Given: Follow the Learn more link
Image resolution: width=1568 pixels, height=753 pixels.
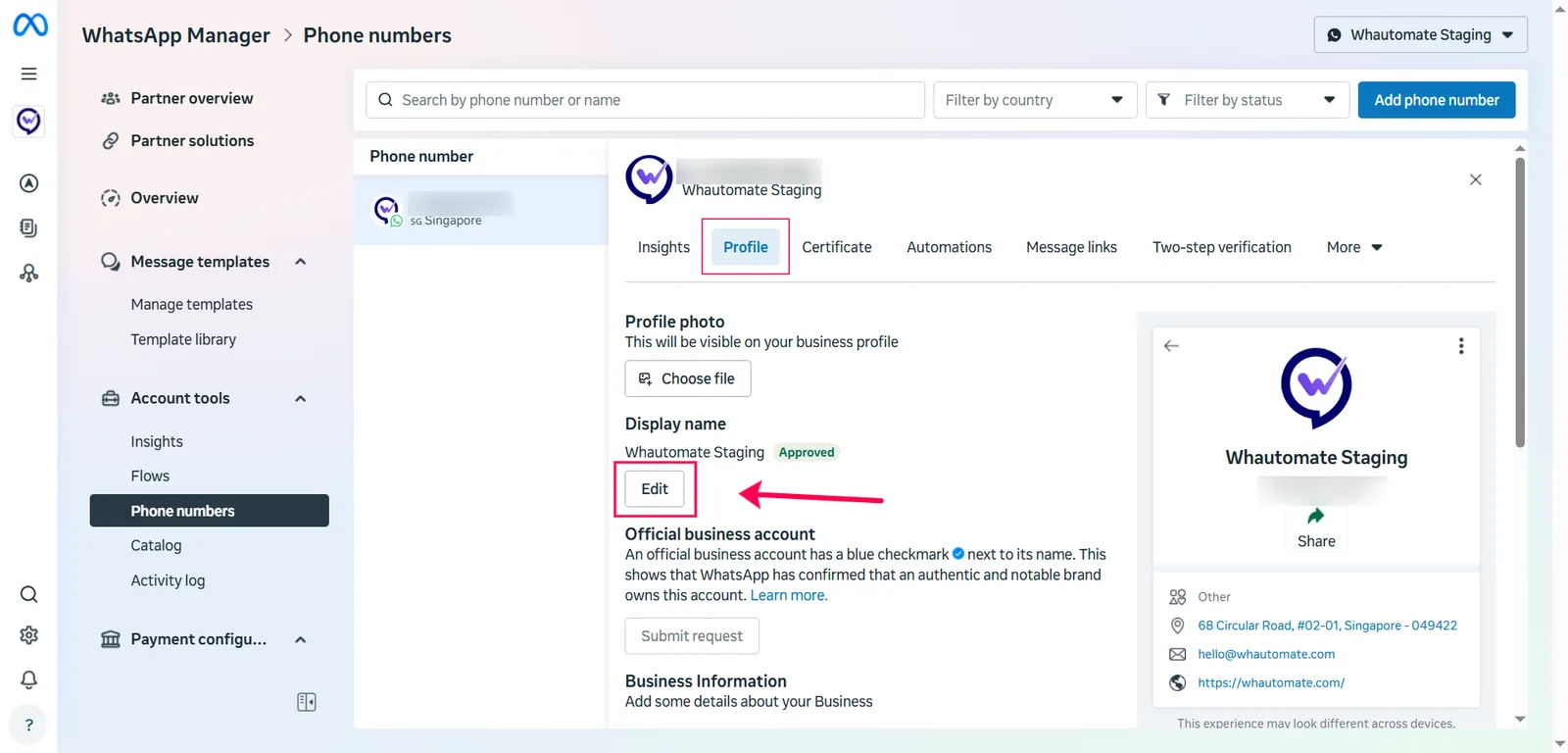Looking at the screenshot, I should pos(789,595).
